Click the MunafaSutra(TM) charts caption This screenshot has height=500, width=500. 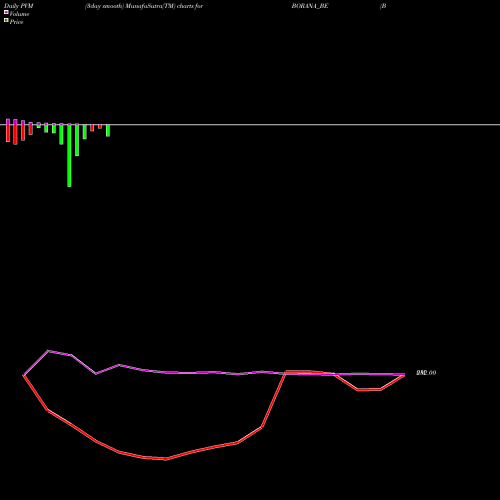click(144, 6)
